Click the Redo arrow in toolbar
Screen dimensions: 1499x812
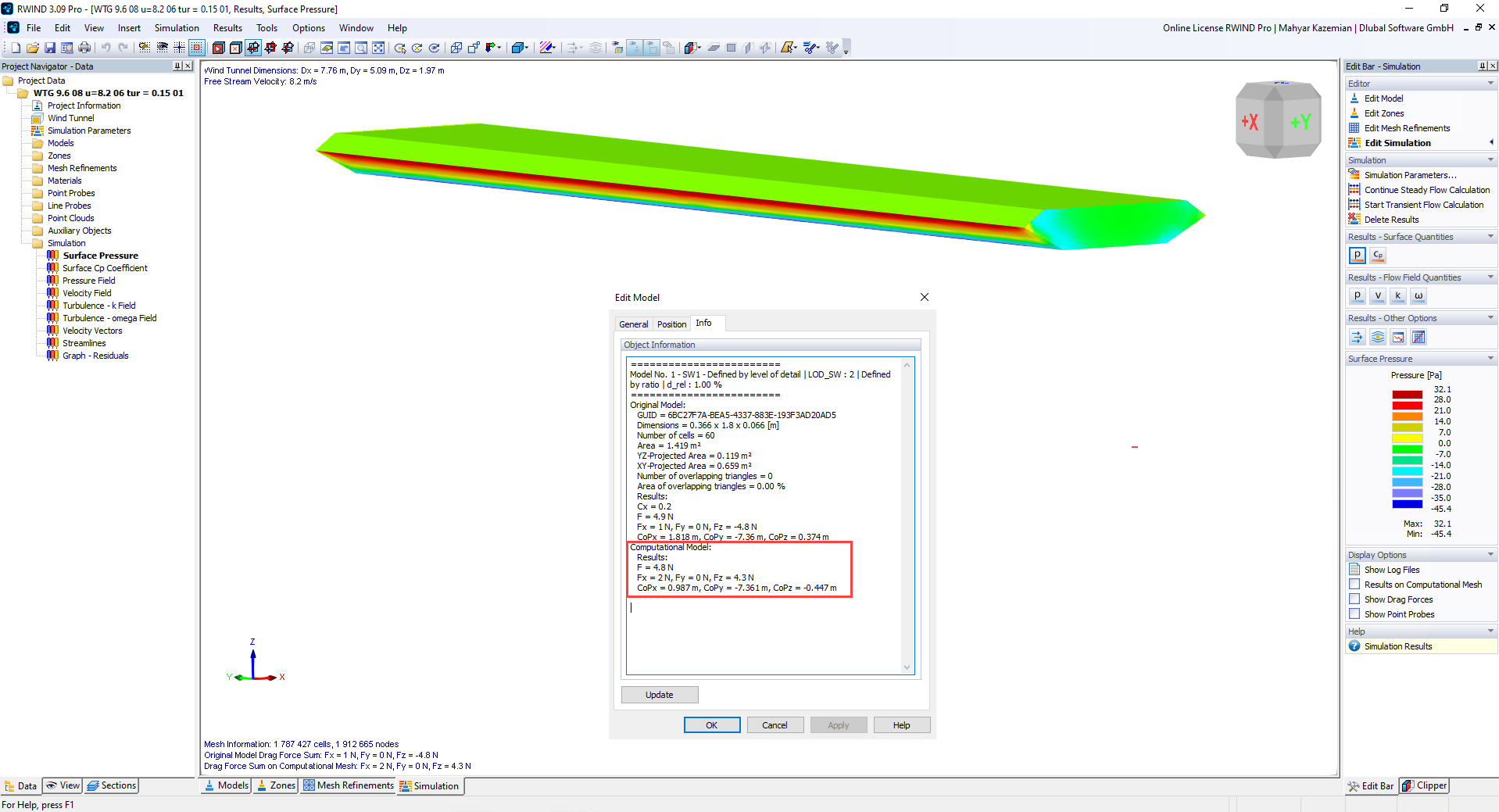(x=123, y=48)
